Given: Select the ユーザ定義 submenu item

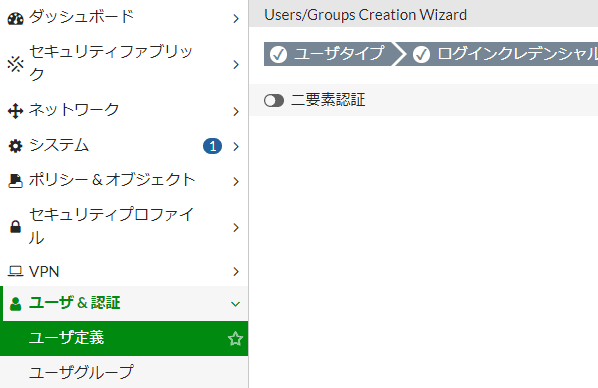Looking at the screenshot, I should [124, 338].
